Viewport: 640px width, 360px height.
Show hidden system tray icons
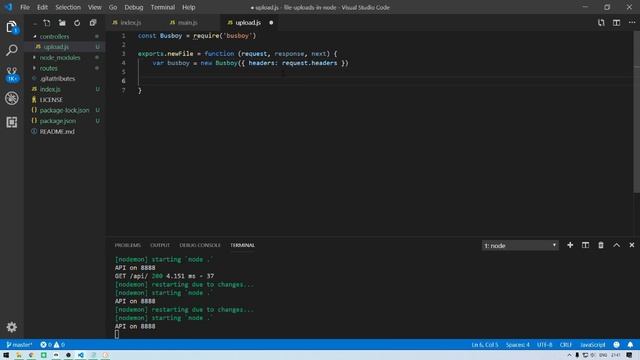coord(569,355)
